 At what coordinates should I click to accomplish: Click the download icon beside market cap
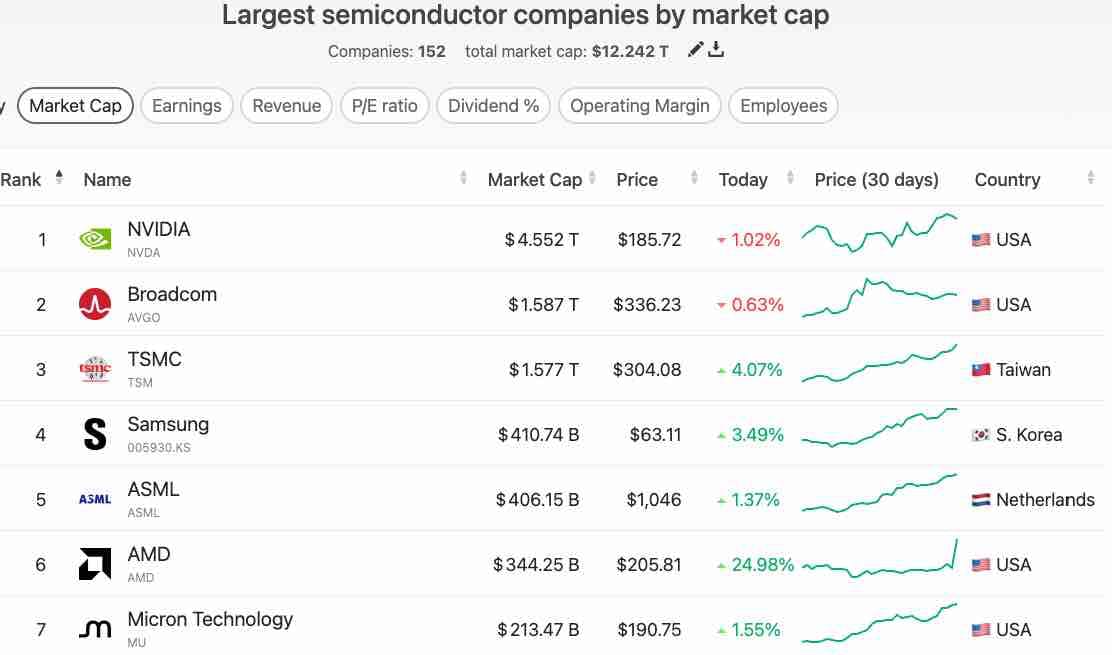click(x=716, y=50)
